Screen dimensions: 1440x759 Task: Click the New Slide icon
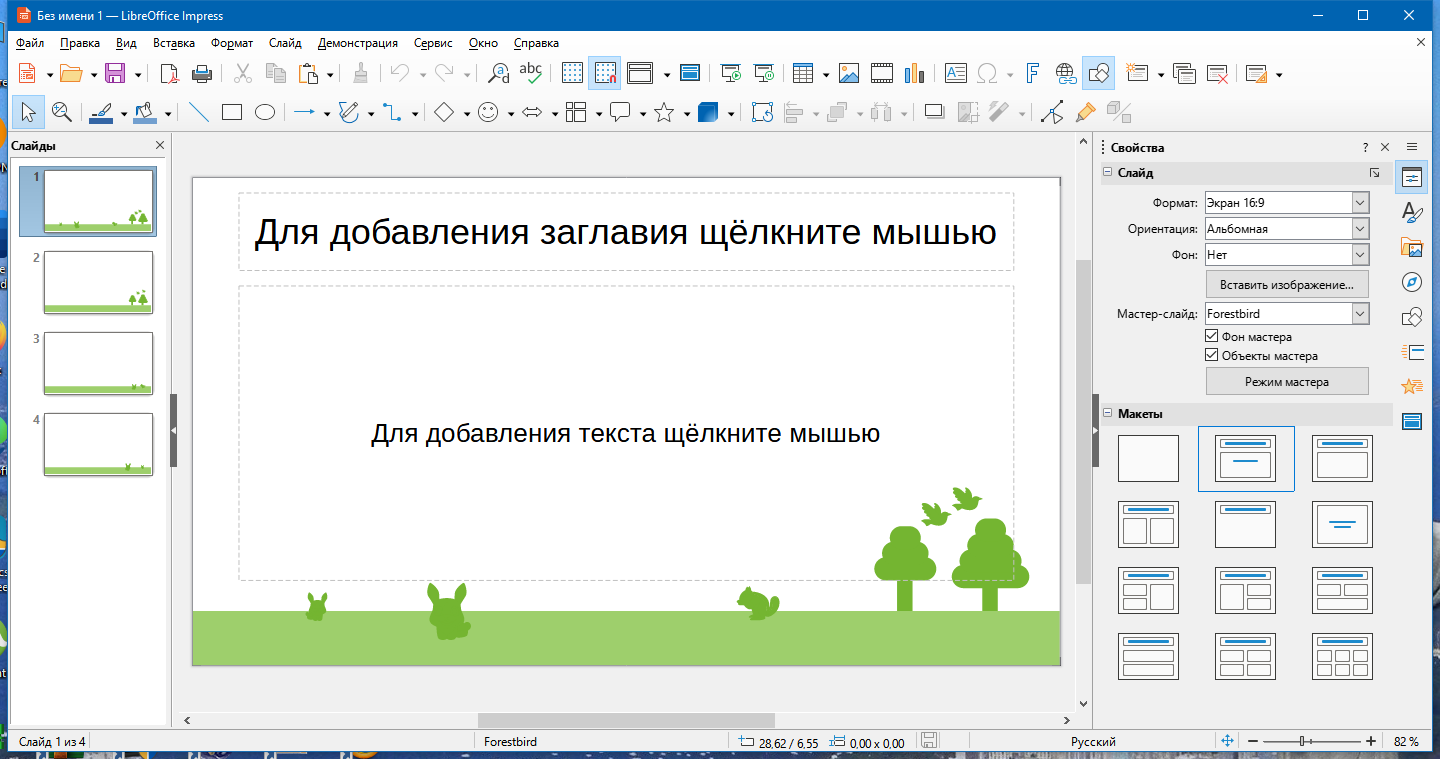pyautogui.click(x=1136, y=73)
